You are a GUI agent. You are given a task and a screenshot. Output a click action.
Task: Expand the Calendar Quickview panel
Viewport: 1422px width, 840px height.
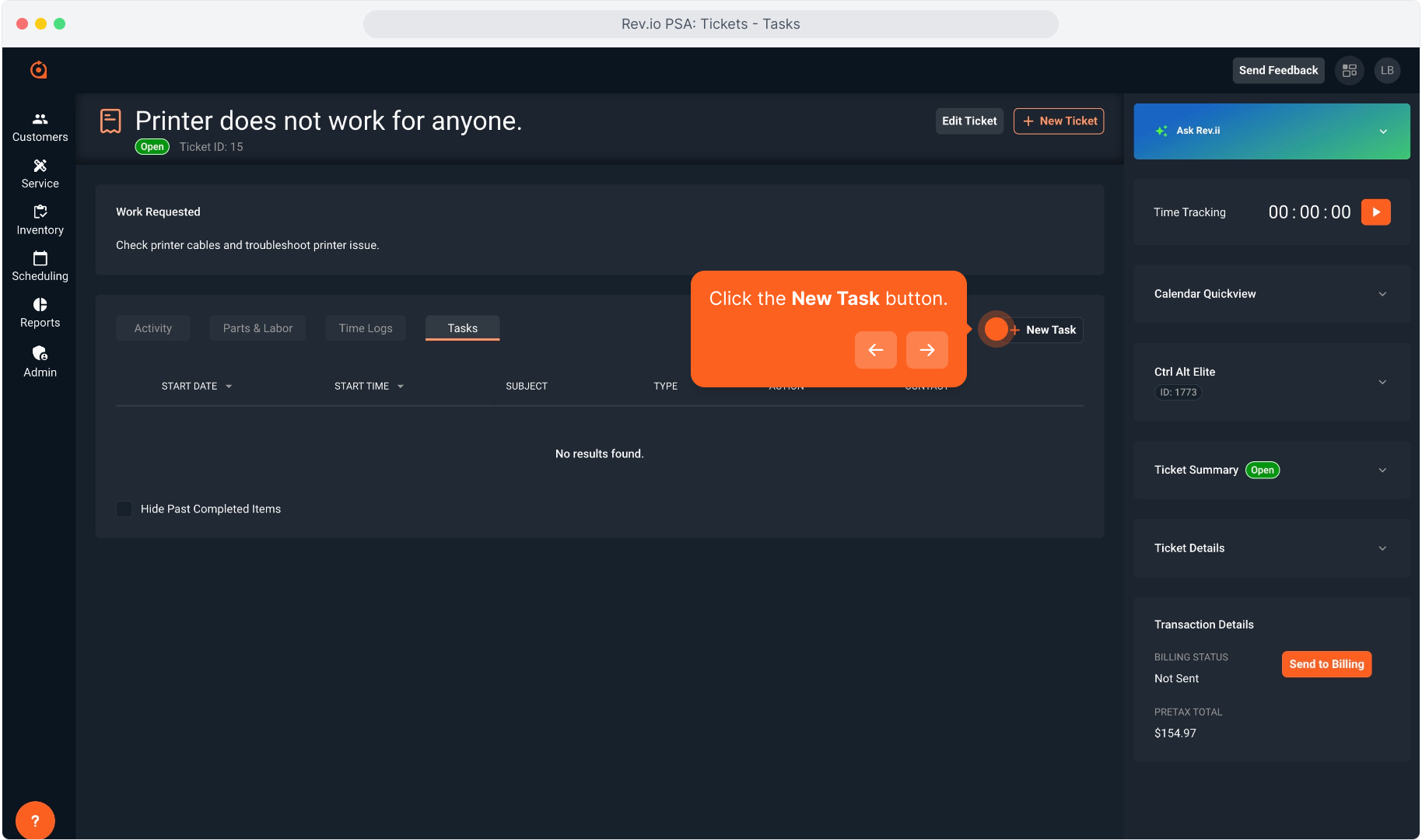pos(1382,294)
